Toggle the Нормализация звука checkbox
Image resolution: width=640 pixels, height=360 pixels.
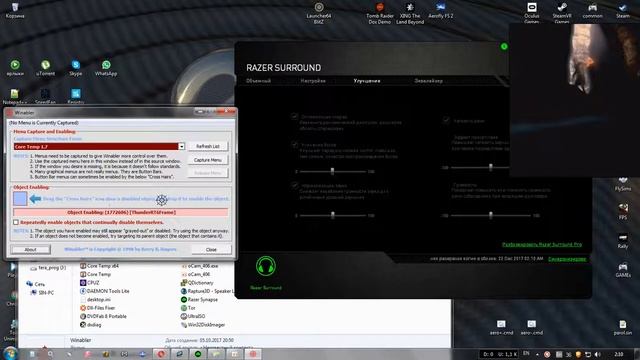295,185
